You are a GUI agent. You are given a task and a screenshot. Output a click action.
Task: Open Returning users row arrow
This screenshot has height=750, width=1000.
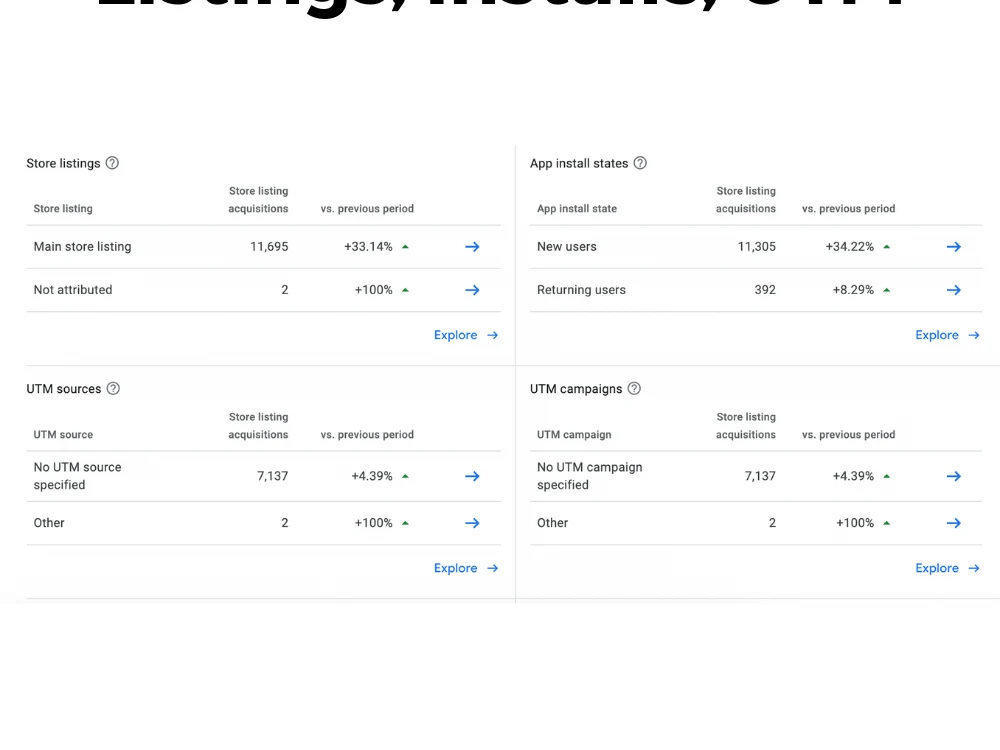point(953,290)
